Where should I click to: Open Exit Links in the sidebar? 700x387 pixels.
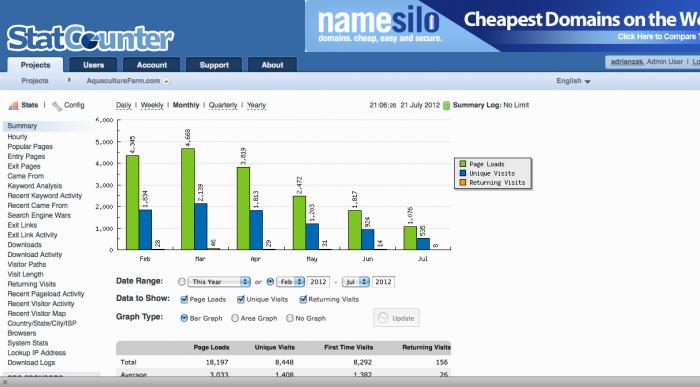22,225
